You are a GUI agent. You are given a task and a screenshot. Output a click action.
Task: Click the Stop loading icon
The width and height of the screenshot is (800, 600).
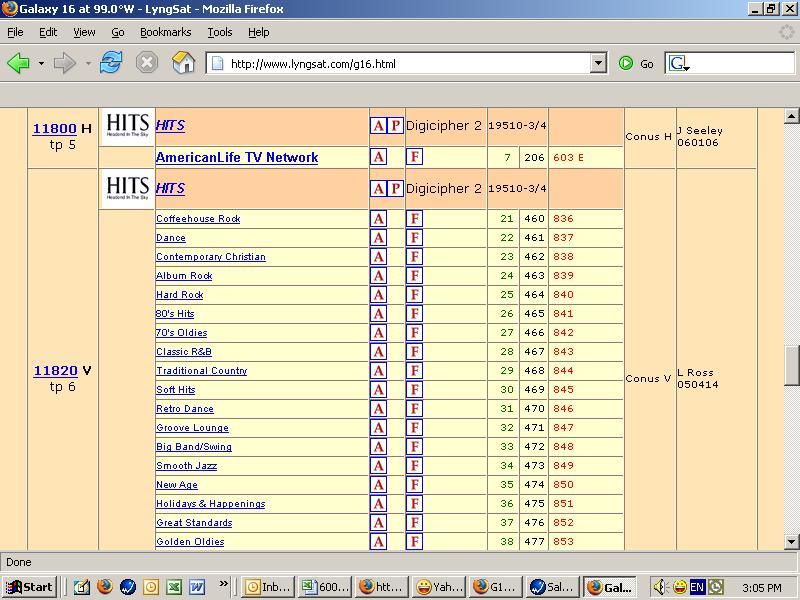(x=147, y=63)
